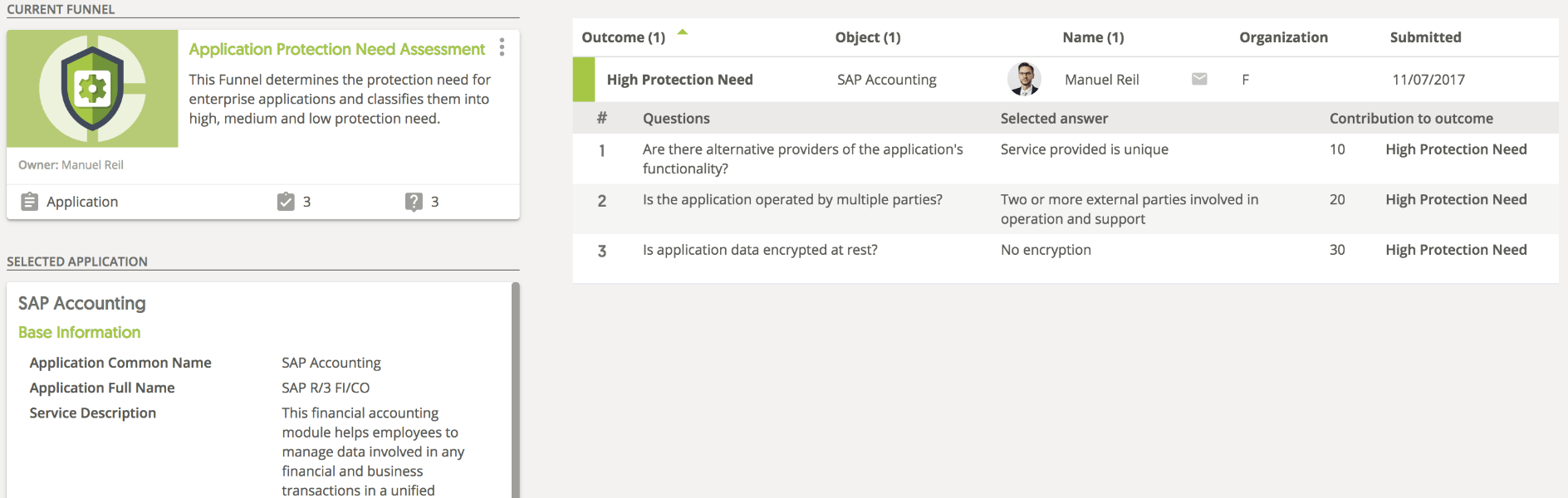Click common name value SAP Accounting
Viewport: 1568px width, 498px height.
pyautogui.click(x=331, y=363)
